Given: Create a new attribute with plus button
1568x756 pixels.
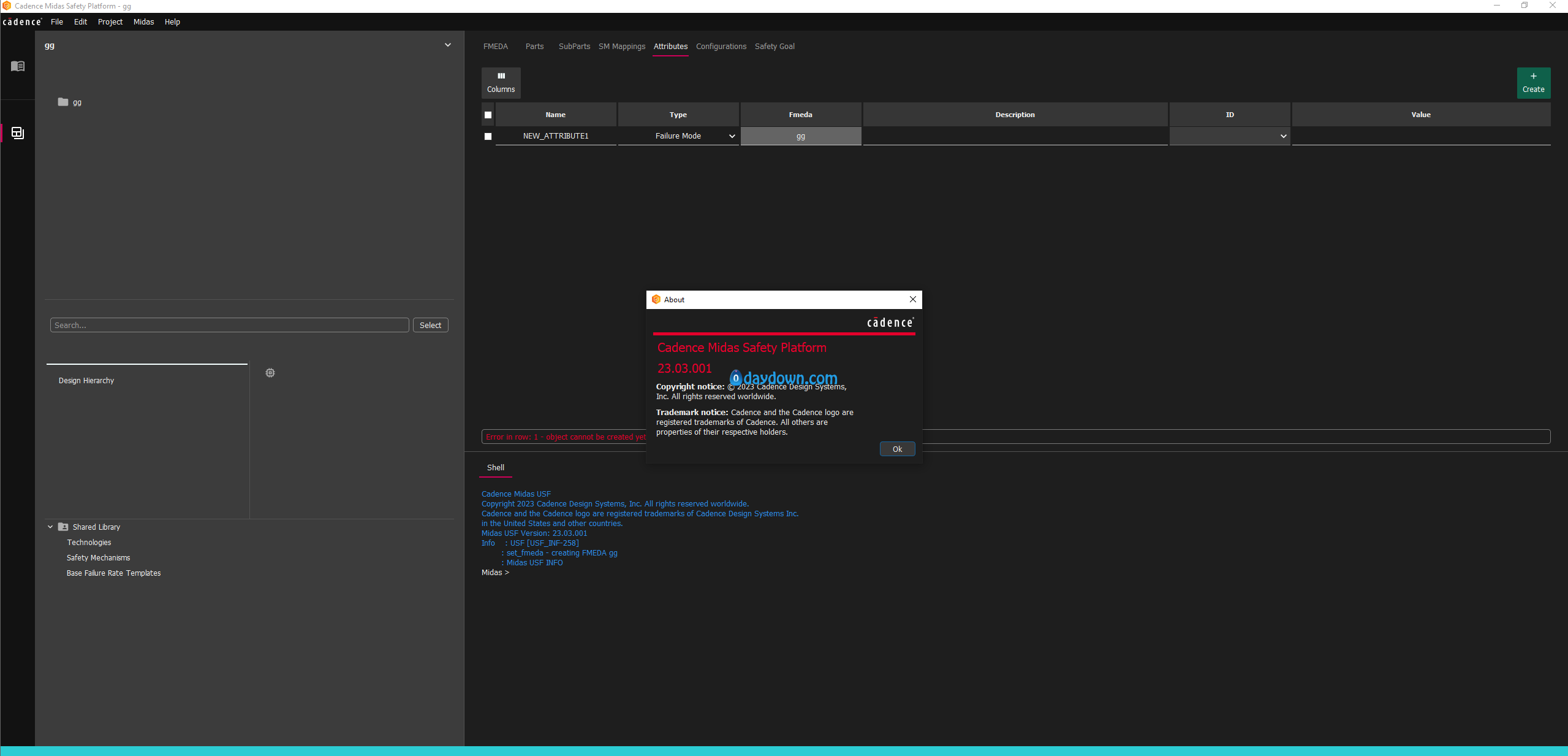Looking at the screenshot, I should [1533, 83].
